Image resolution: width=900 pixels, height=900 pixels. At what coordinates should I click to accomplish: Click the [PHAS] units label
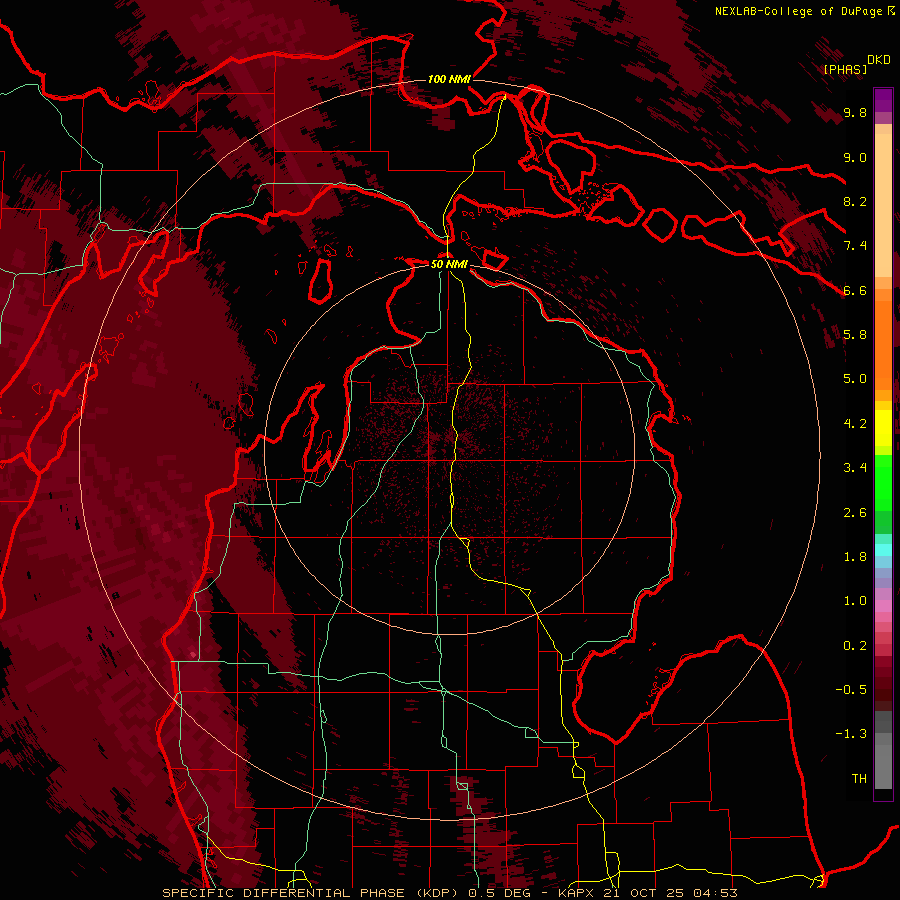click(845, 70)
